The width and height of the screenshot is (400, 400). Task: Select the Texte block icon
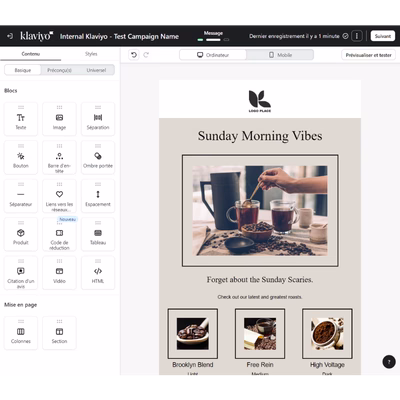(x=21, y=117)
